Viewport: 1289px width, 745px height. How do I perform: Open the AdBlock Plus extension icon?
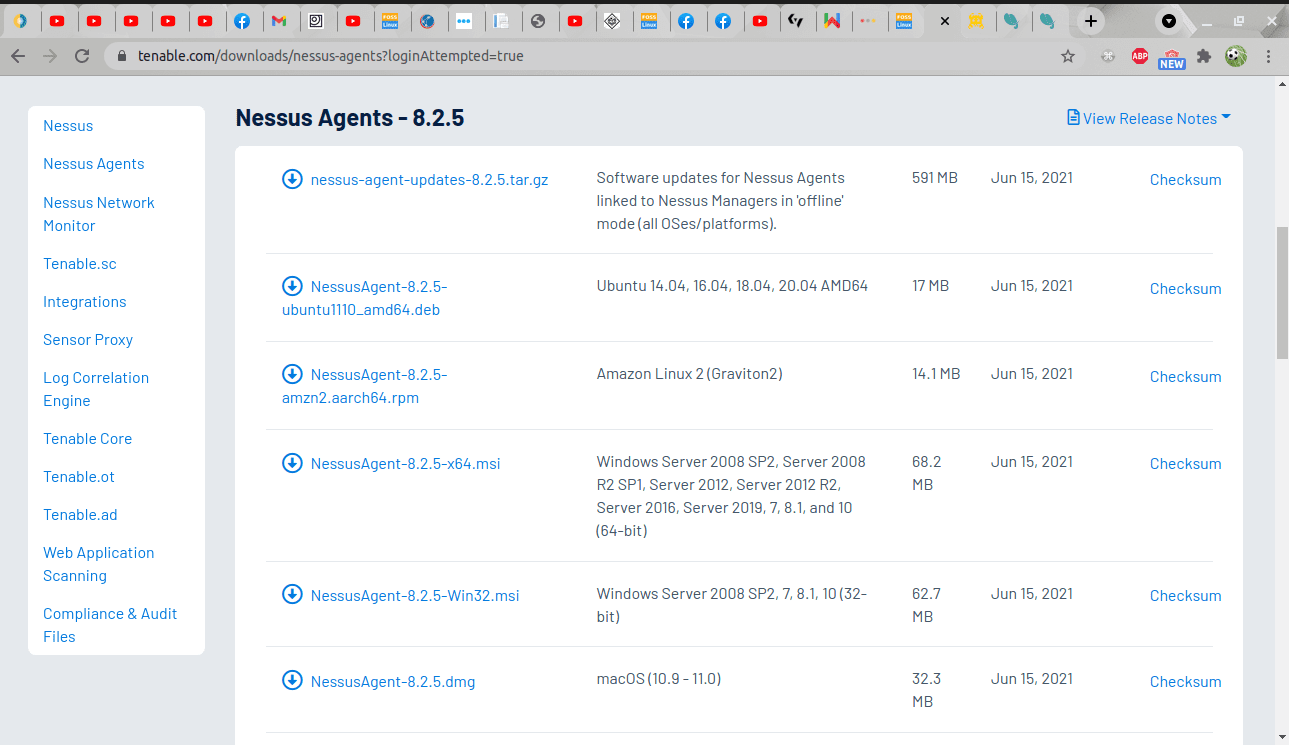pyautogui.click(x=1139, y=56)
